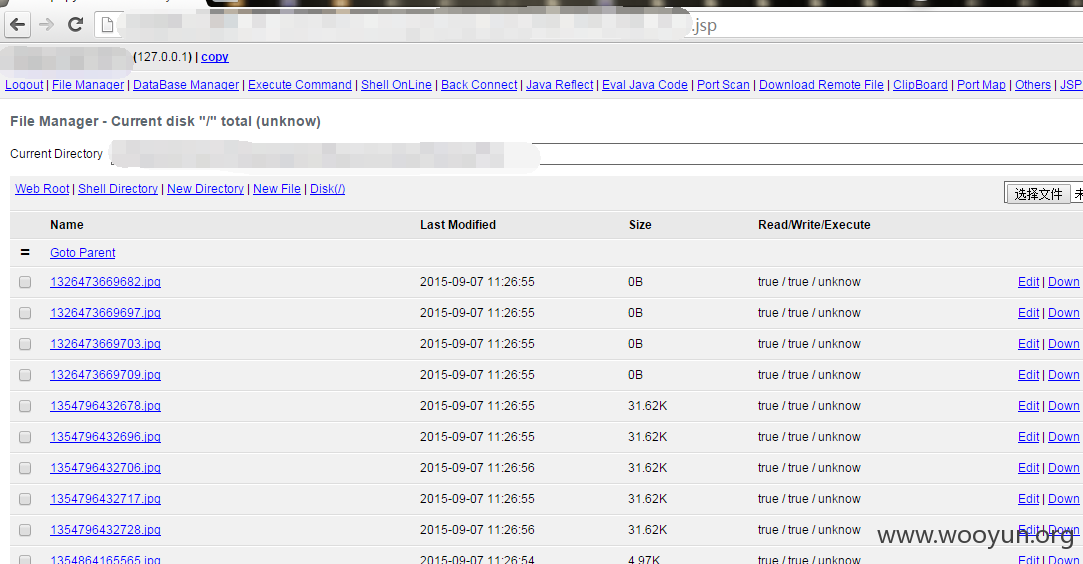The image size is (1083, 564).
Task: Download file 1354796432706.jpg
Action: [1064, 468]
